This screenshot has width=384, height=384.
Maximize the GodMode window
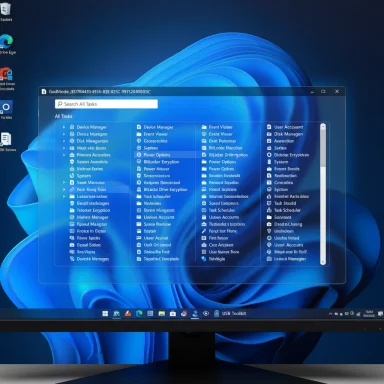323,91
